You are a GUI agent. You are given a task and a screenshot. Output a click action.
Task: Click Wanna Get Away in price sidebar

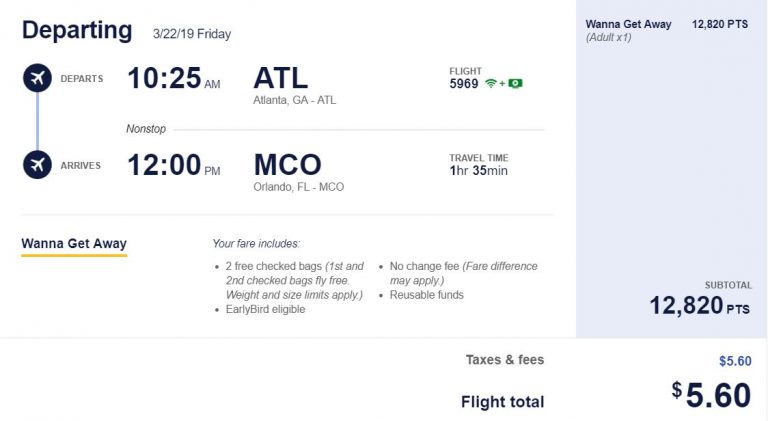(x=628, y=24)
